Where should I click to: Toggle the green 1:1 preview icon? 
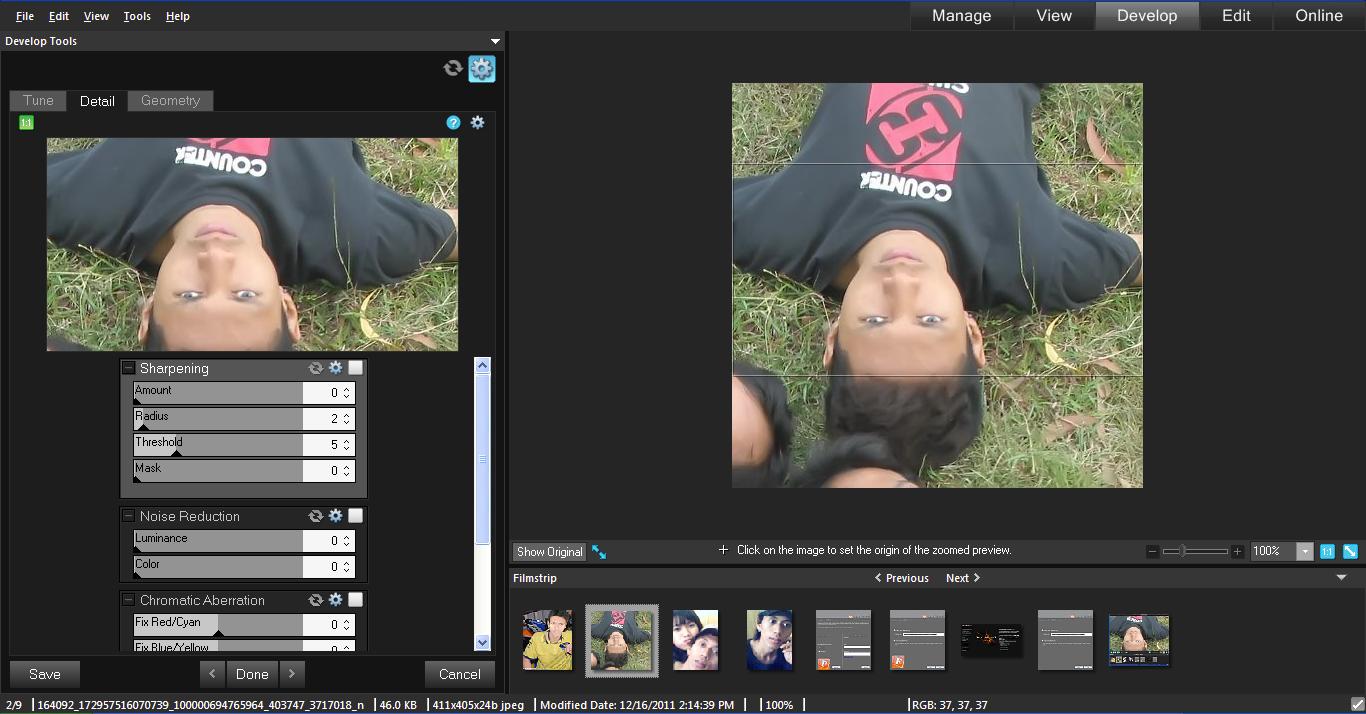(x=26, y=122)
